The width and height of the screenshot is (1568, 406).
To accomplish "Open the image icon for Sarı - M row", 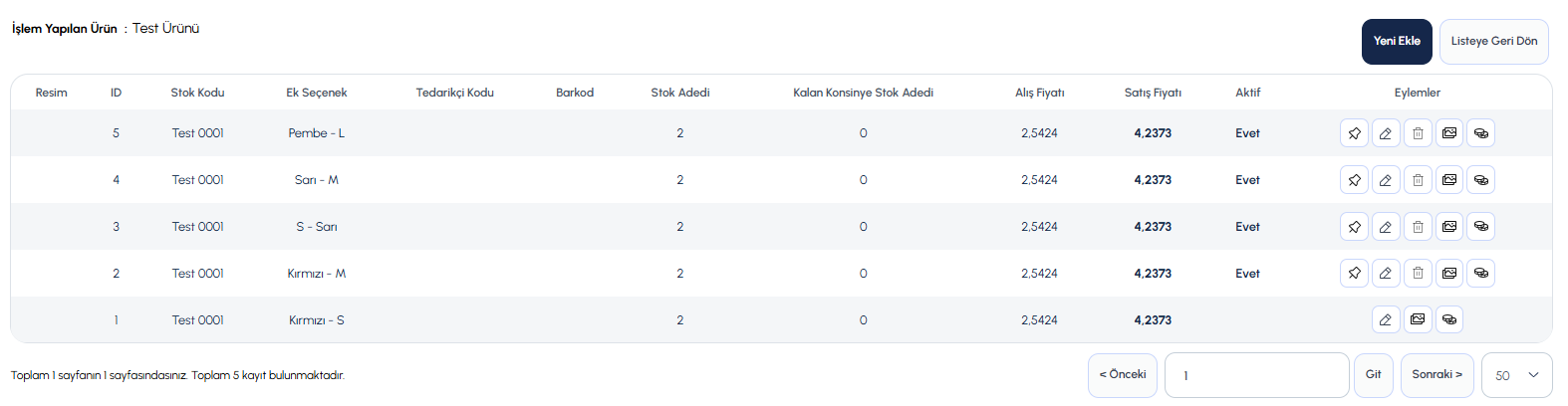I will pos(1449,180).
